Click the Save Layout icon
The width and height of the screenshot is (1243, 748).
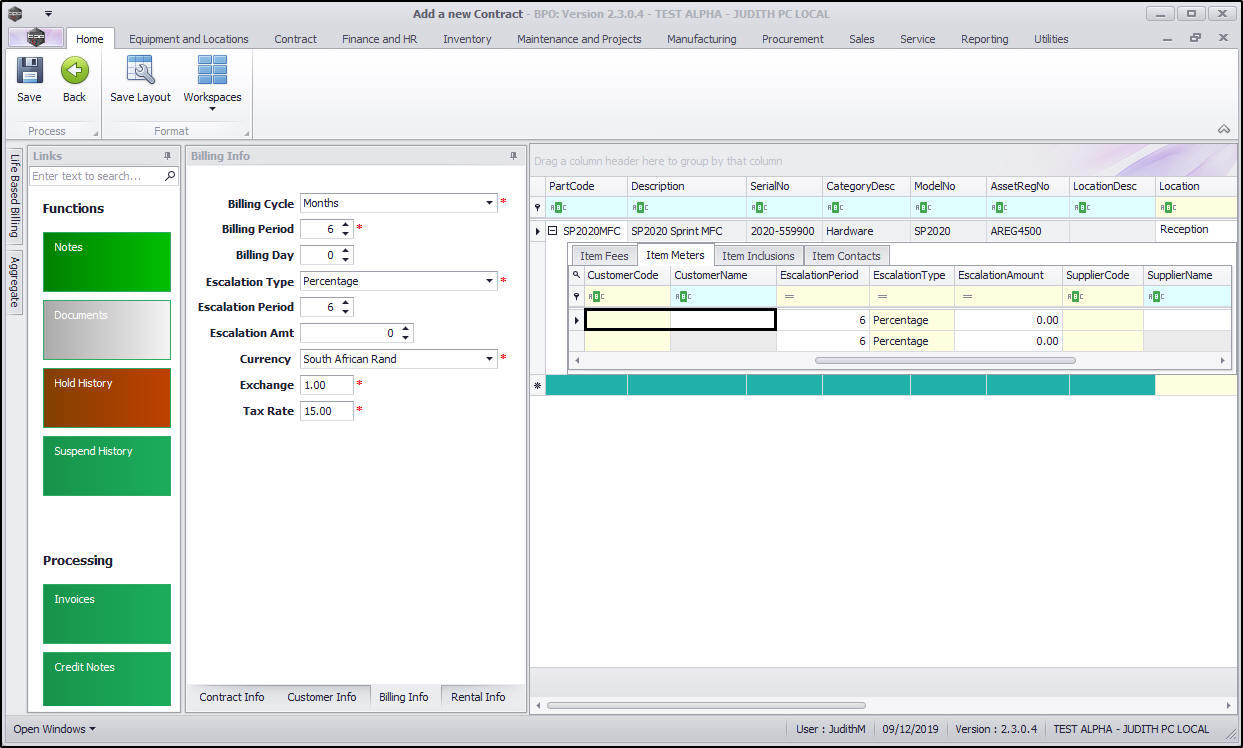(140, 71)
